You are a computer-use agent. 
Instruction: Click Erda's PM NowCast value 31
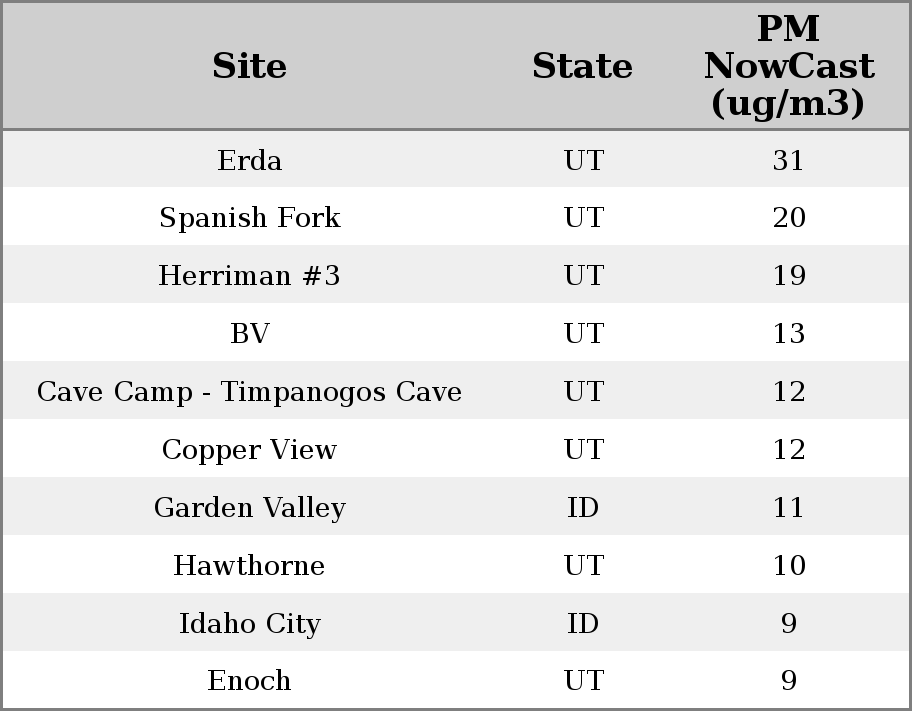788,160
